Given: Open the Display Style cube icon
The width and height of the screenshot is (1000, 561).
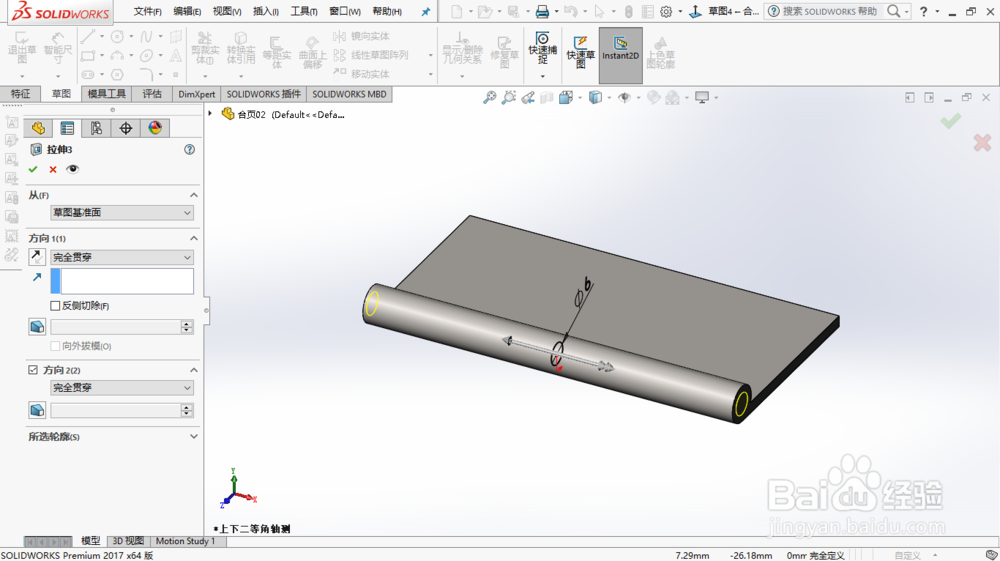Looking at the screenshot, I should (x=595, y=98).
